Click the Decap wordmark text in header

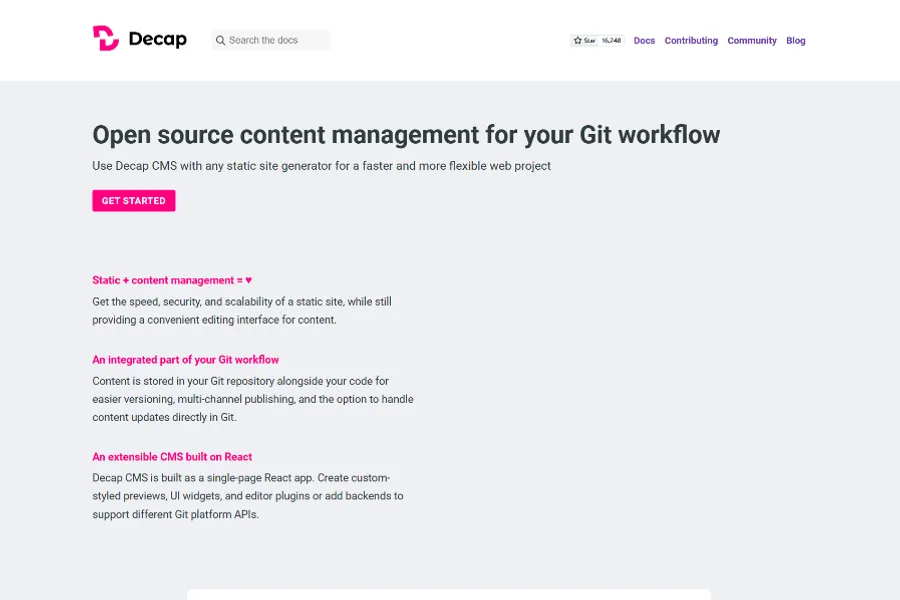157,40
